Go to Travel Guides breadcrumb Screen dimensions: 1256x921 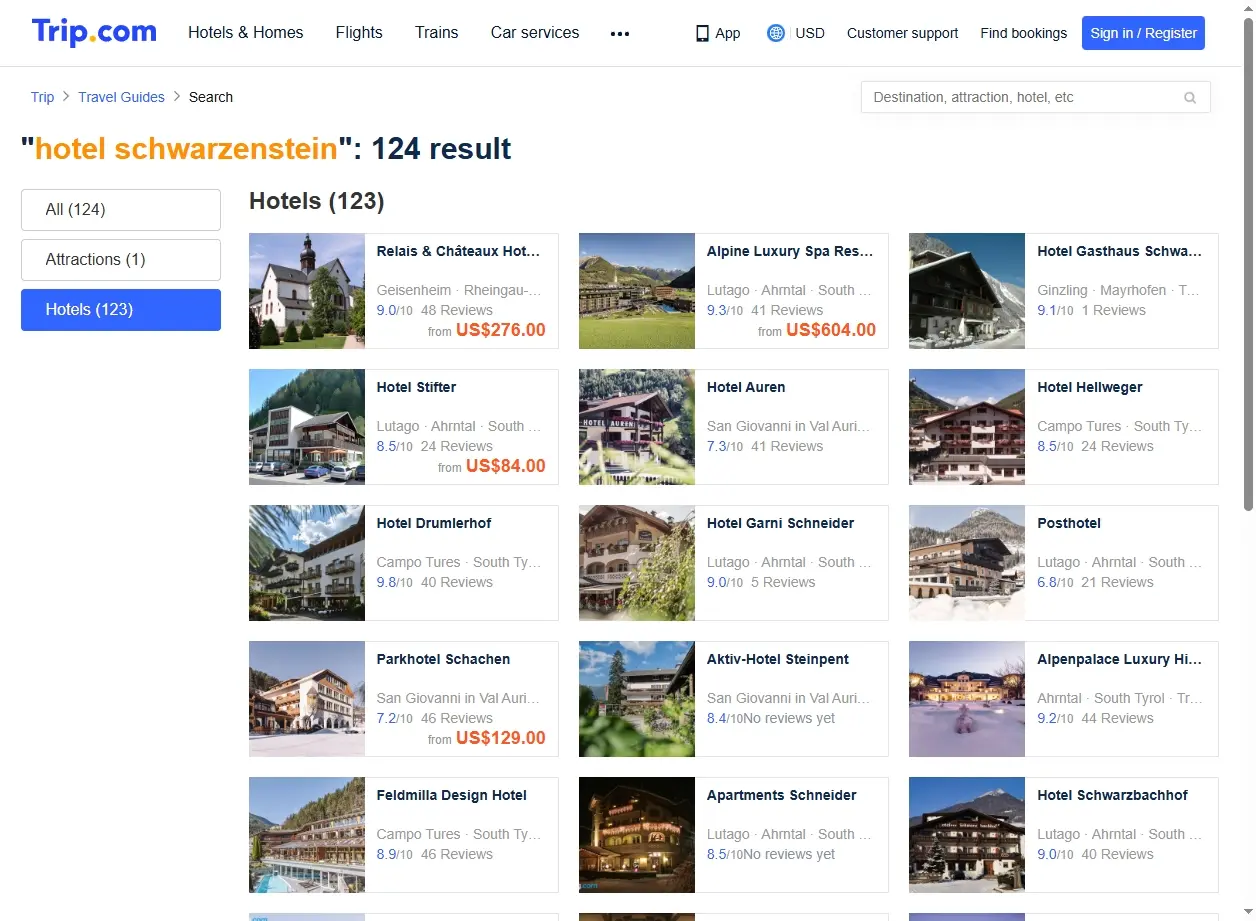(x=121, y=97)
